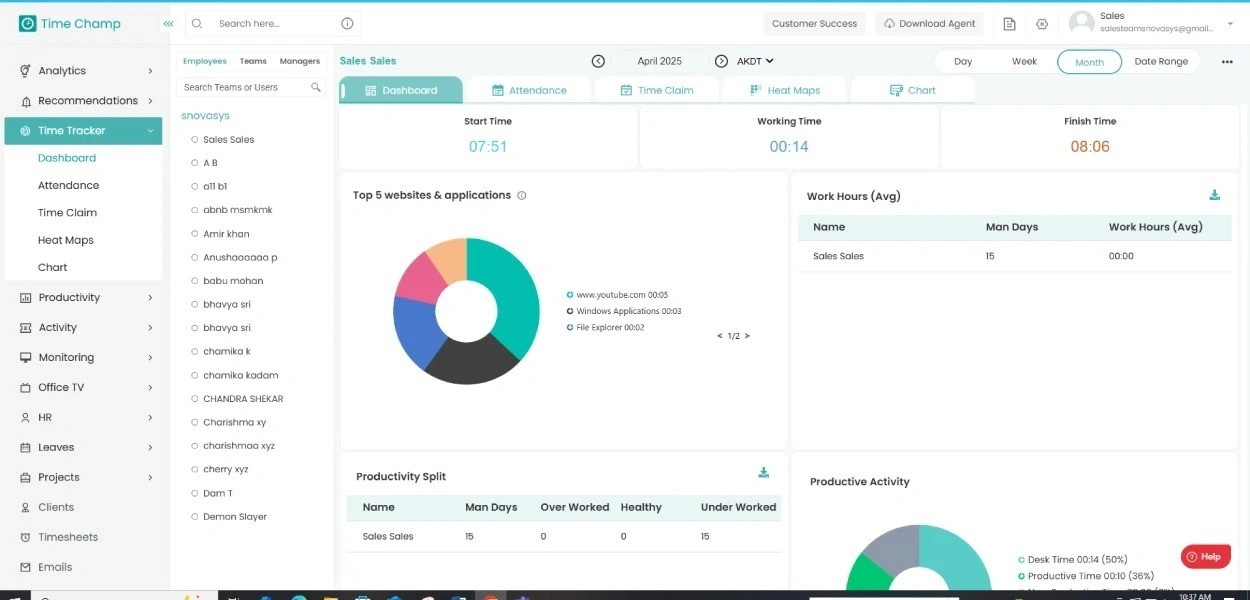This screenshot has height=600, width=1250.
Task: Open the three-dot more options menu
Action: click(x=1227, y=62)
